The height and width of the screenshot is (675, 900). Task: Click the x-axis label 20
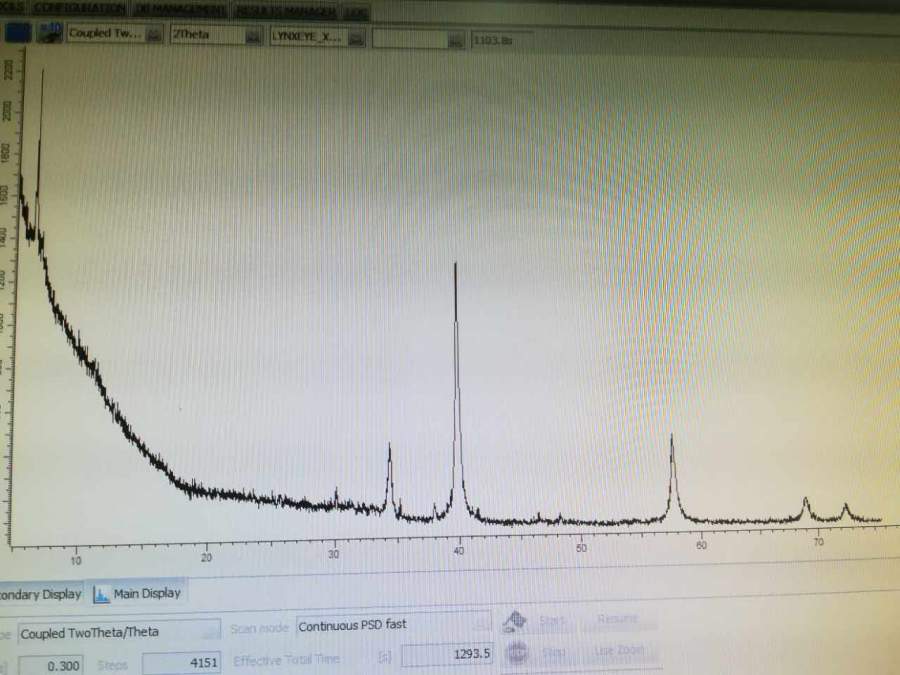pos(206,557)
